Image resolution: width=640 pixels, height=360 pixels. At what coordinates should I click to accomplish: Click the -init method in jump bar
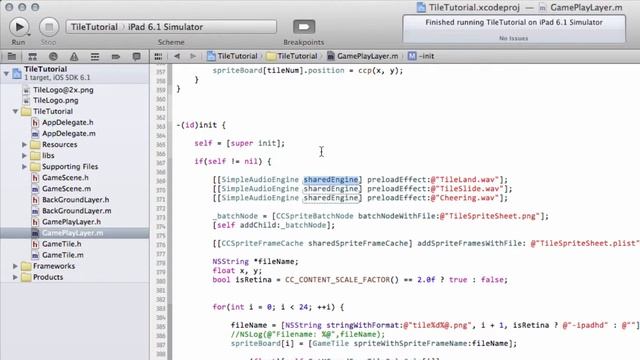[x=421, y=56]
